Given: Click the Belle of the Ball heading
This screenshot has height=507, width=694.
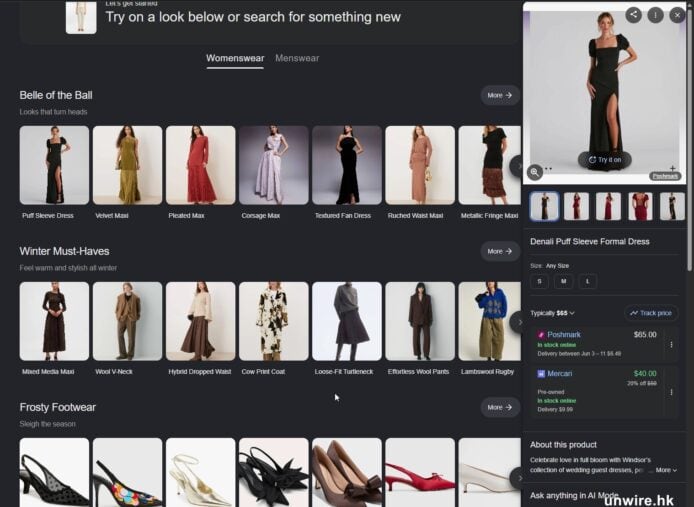Looking at the screenshot, I should coord(56,95).
